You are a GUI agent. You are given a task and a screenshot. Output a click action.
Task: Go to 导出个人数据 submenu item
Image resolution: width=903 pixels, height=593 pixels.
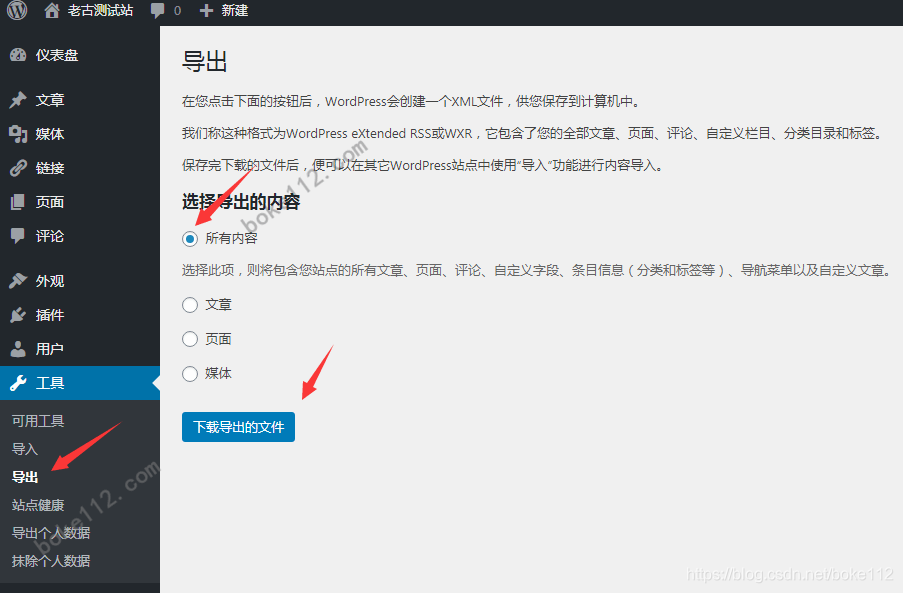click(x=51, y=533)
